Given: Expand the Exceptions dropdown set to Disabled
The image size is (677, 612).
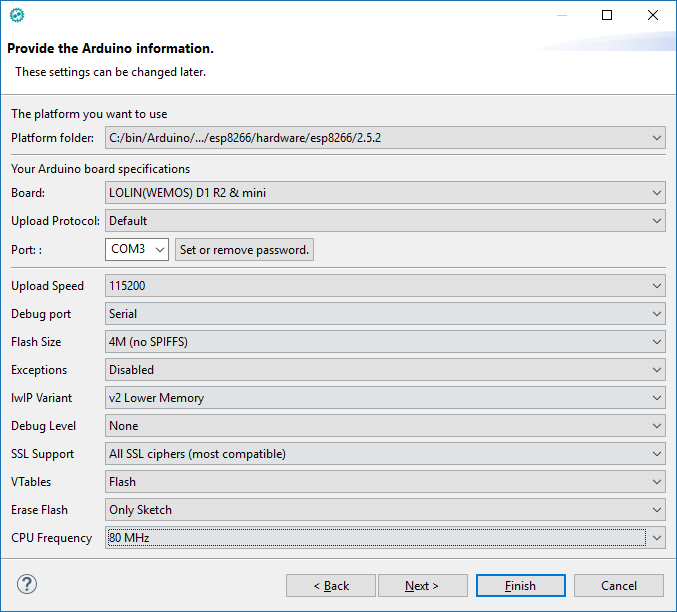Looking at the screenshot, I should point(385,370).
